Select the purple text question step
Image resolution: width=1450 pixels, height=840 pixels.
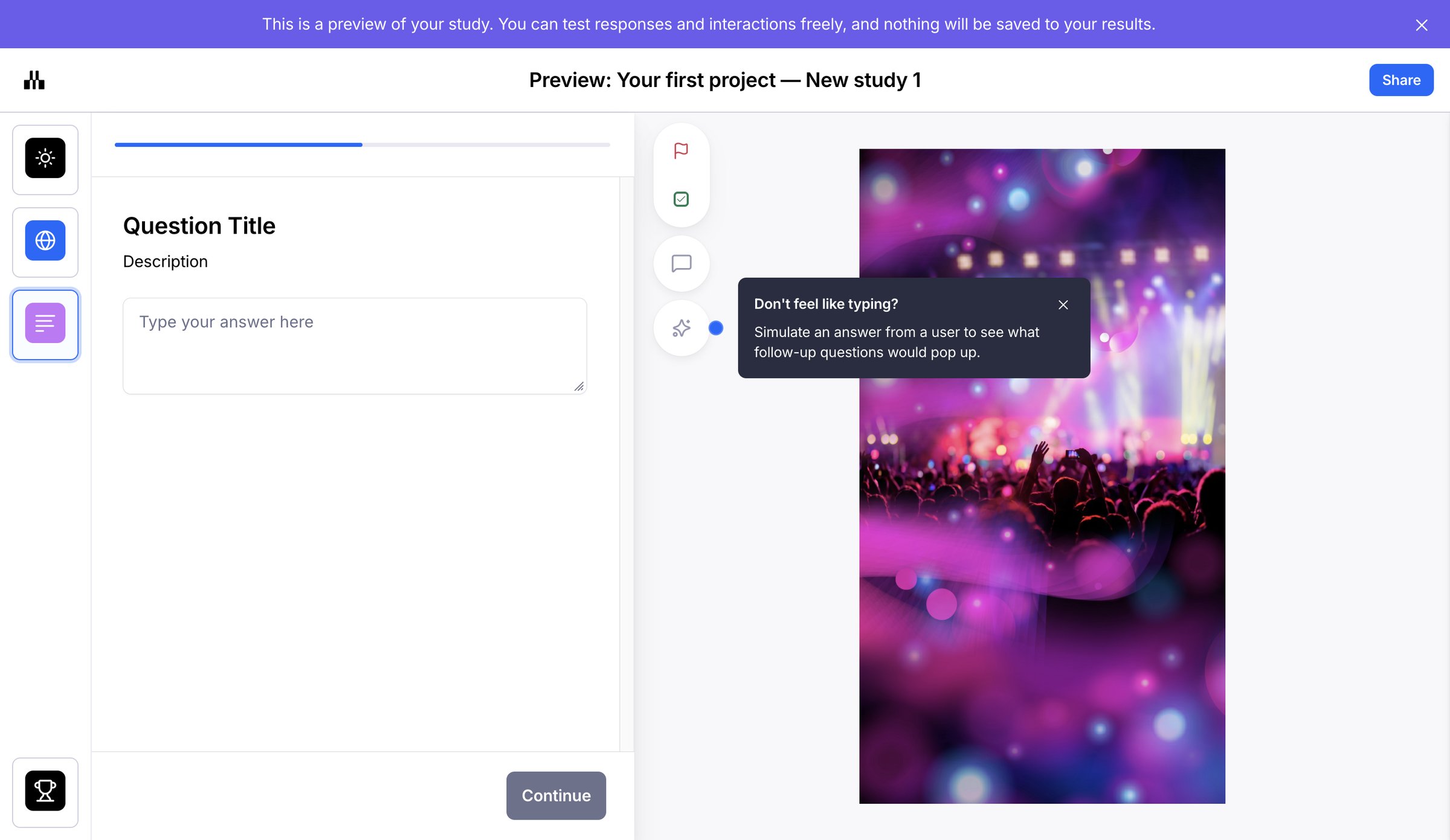[x=45, y=324]
